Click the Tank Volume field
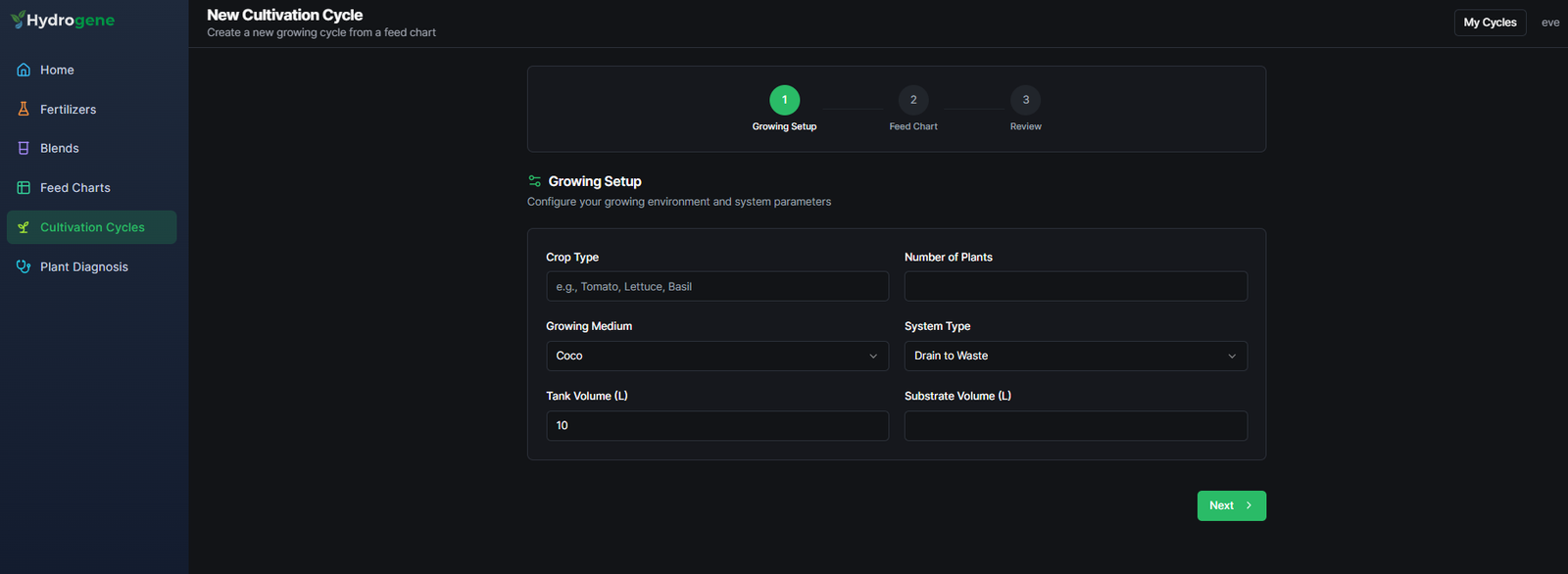Viewport: 1568px width, 574px height. click(x=717, y=425)
